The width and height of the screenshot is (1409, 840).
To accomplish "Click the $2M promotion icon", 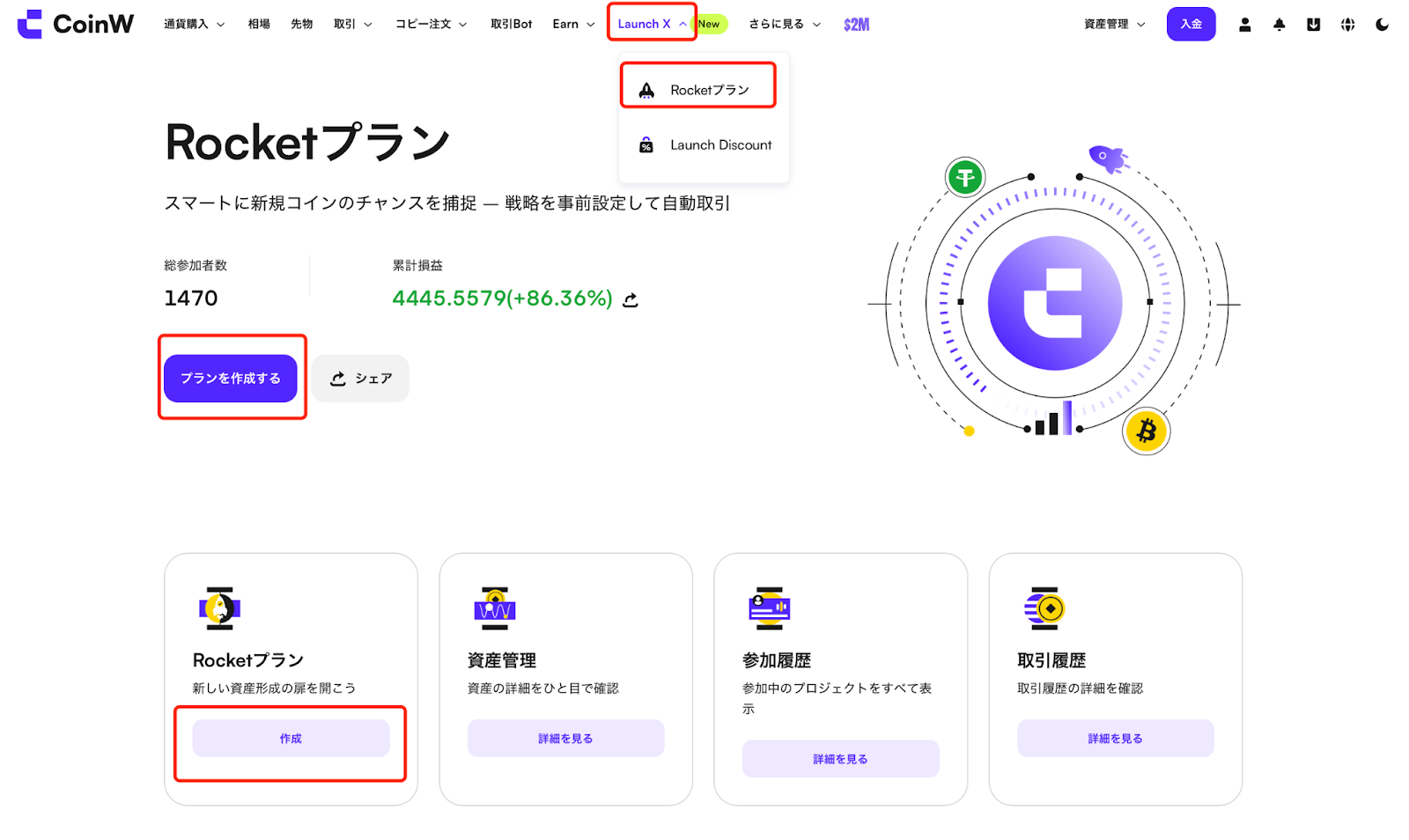I will tap(856, 25).
